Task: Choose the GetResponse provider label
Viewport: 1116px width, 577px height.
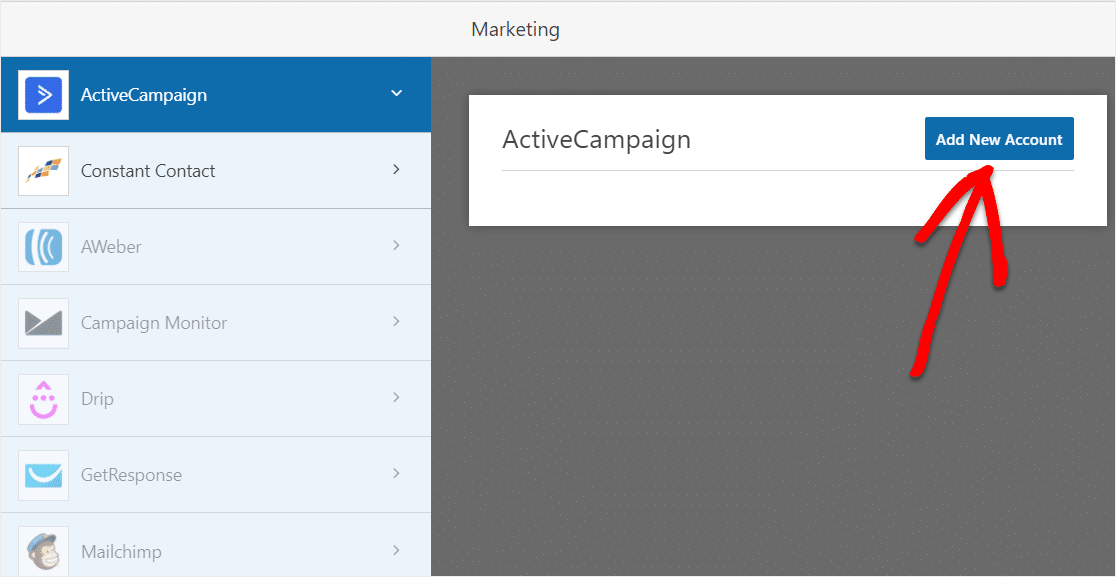Action: point(131,475)
